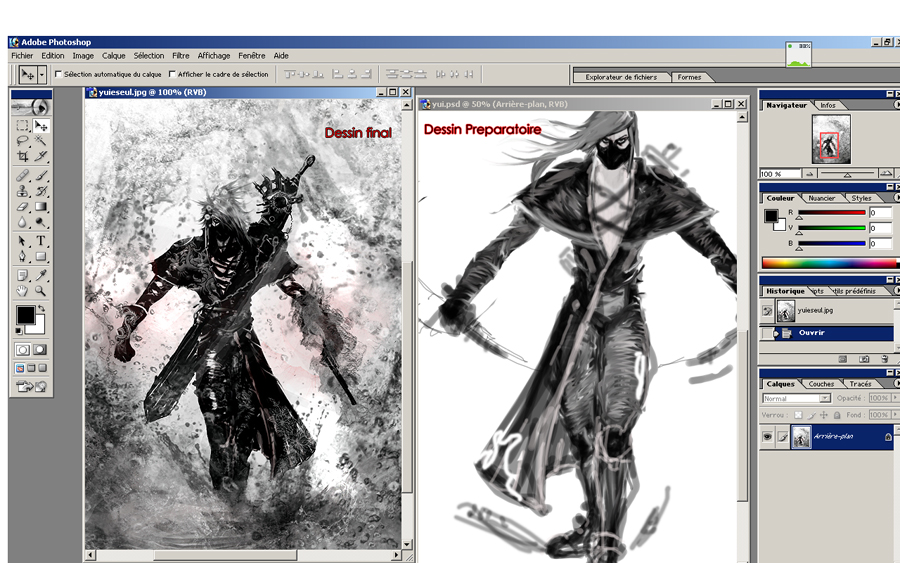Image resolution: width=900 pixels, height=563 pixels.
Task: Open the Calques panel flyout menu arrow
Action: click(896, 384)
